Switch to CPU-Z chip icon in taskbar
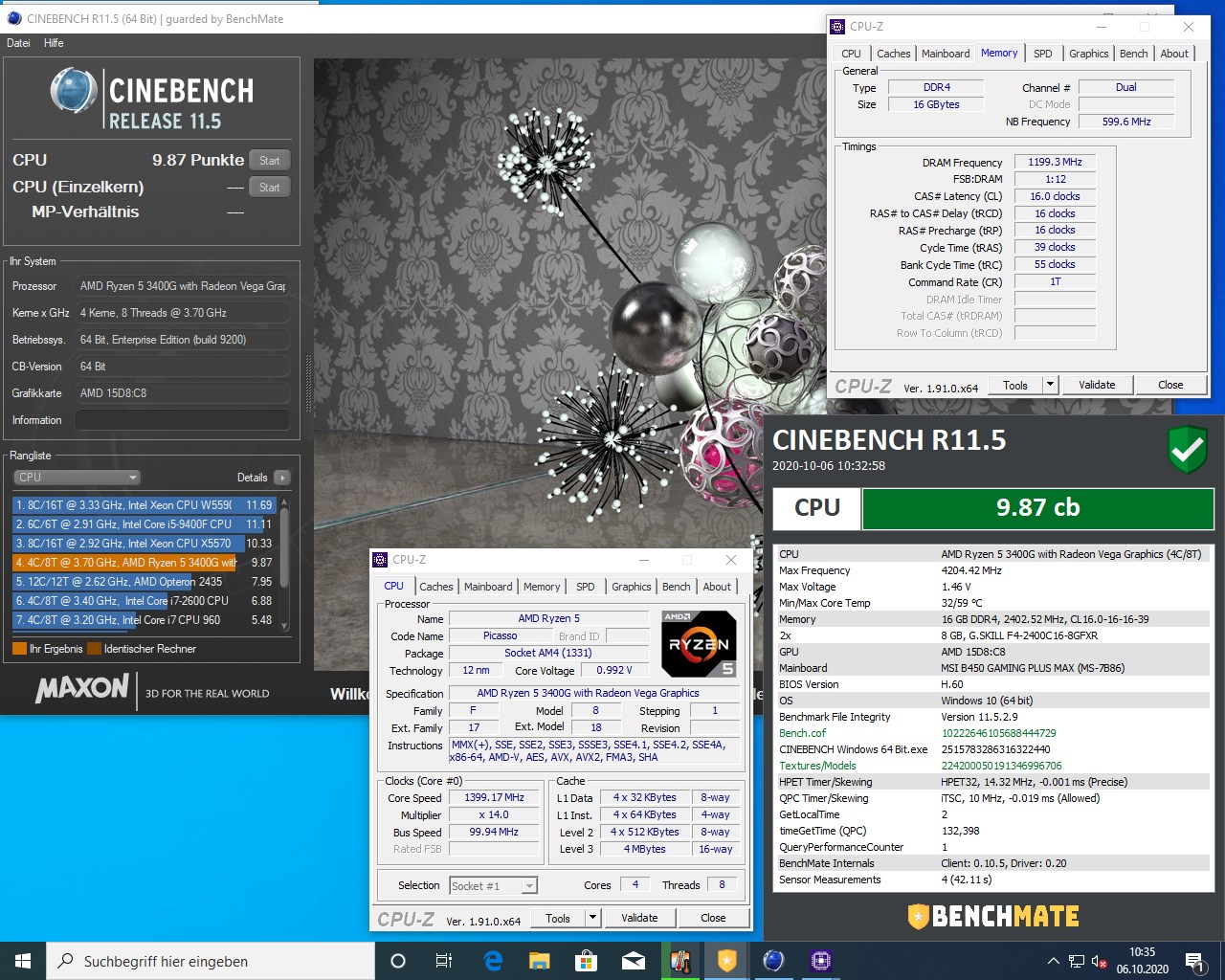 click(x=820, y=961)
